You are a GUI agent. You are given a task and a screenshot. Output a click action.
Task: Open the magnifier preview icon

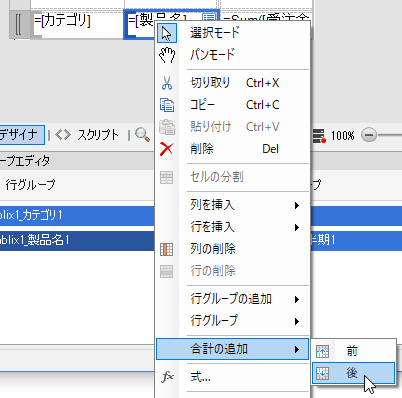[x=142, y=135]
